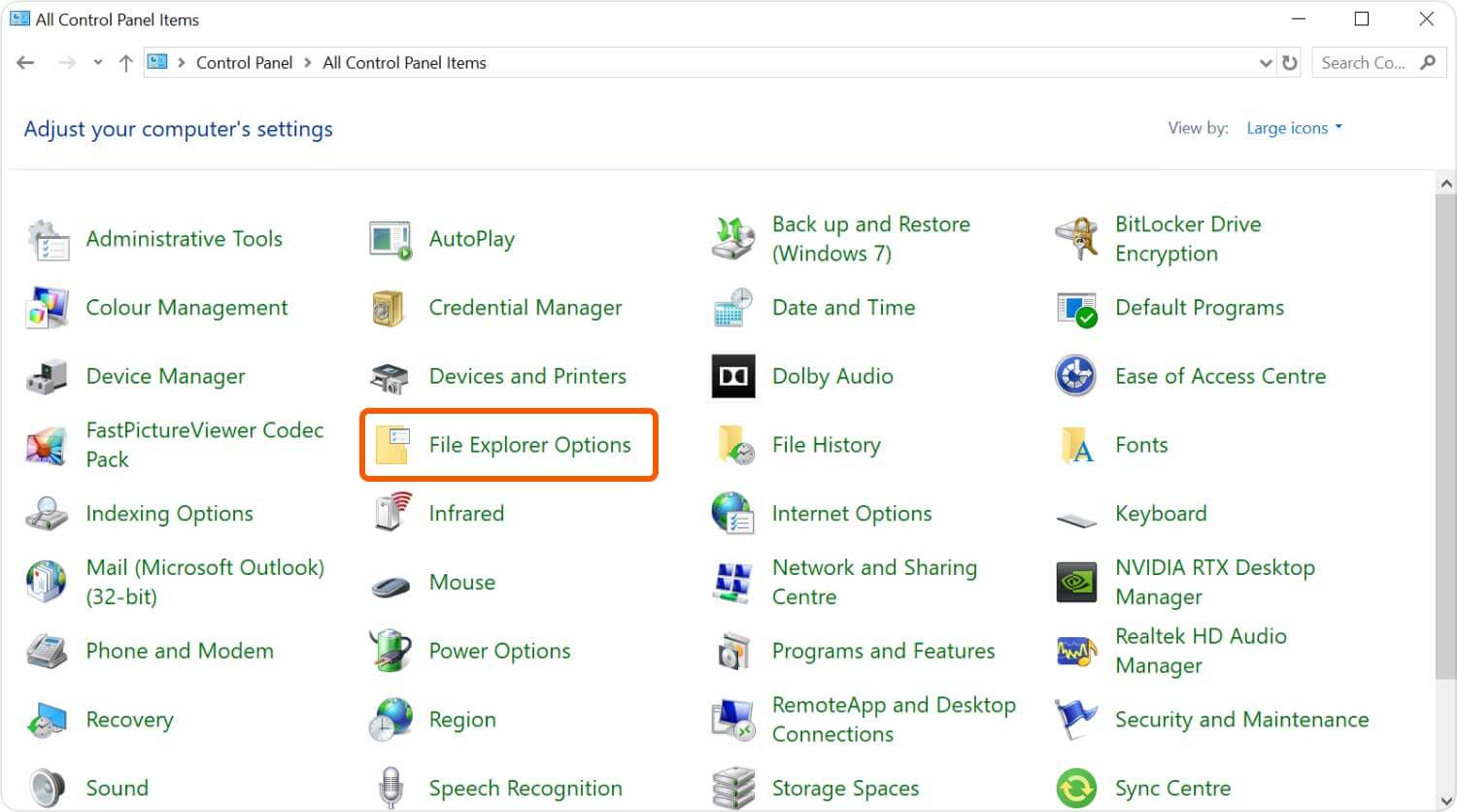Refresh the Control Panel view

tap(1290, 63)
